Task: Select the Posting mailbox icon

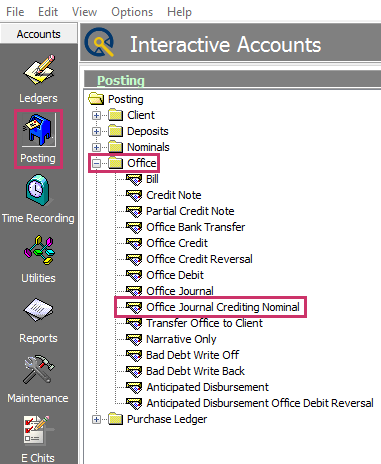Action: [x=39, y=130]
